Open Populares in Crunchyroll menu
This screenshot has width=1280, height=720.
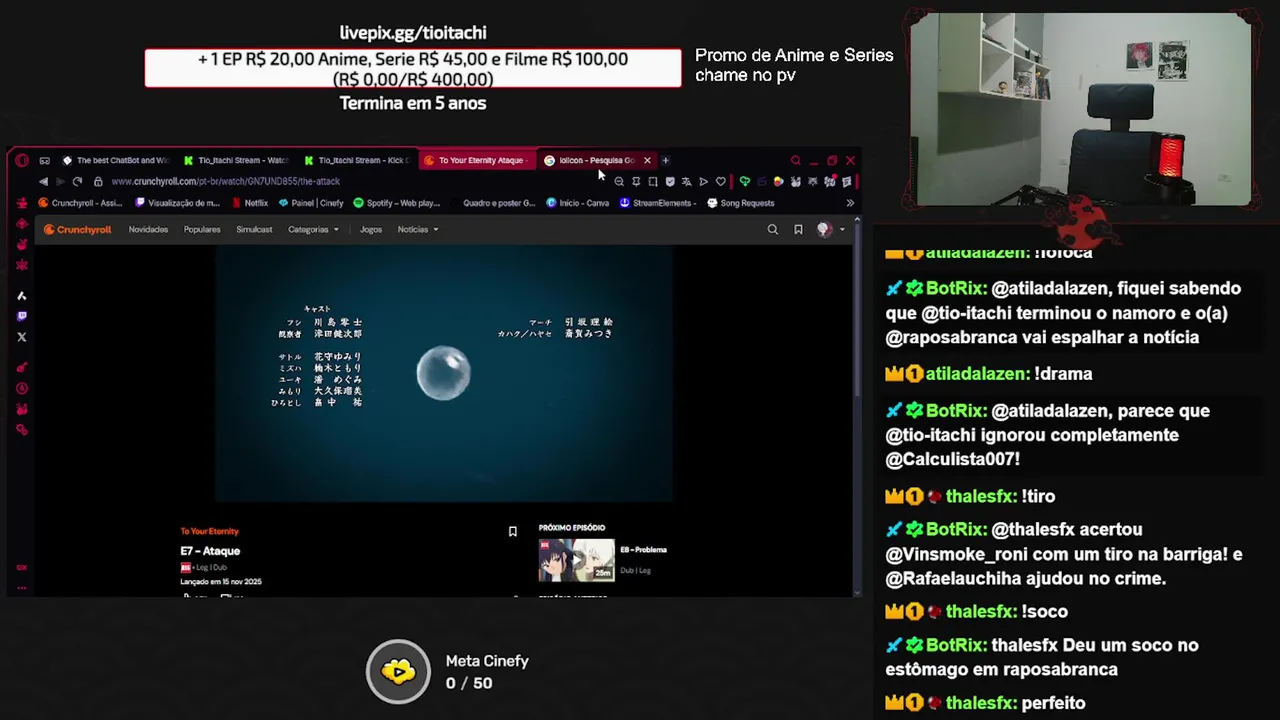[x=202, y=229]
